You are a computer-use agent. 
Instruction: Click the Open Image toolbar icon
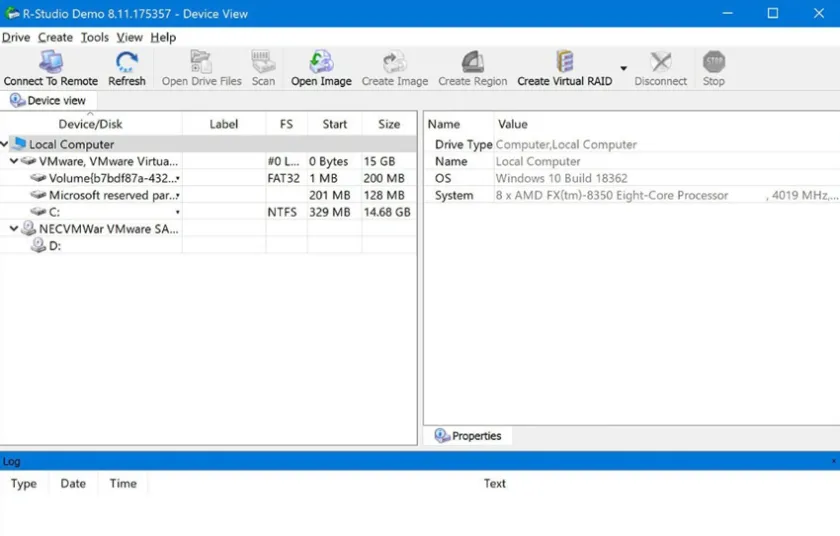(321, 63)
